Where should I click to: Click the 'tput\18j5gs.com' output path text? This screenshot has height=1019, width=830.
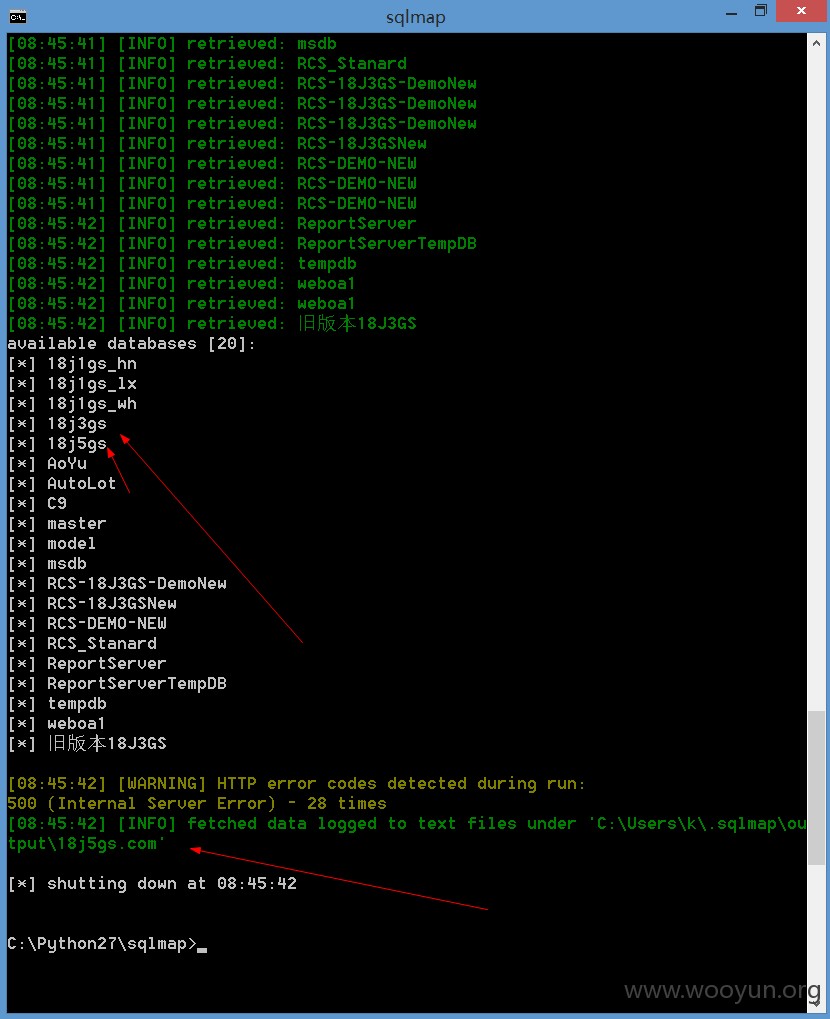pos(86,844)
